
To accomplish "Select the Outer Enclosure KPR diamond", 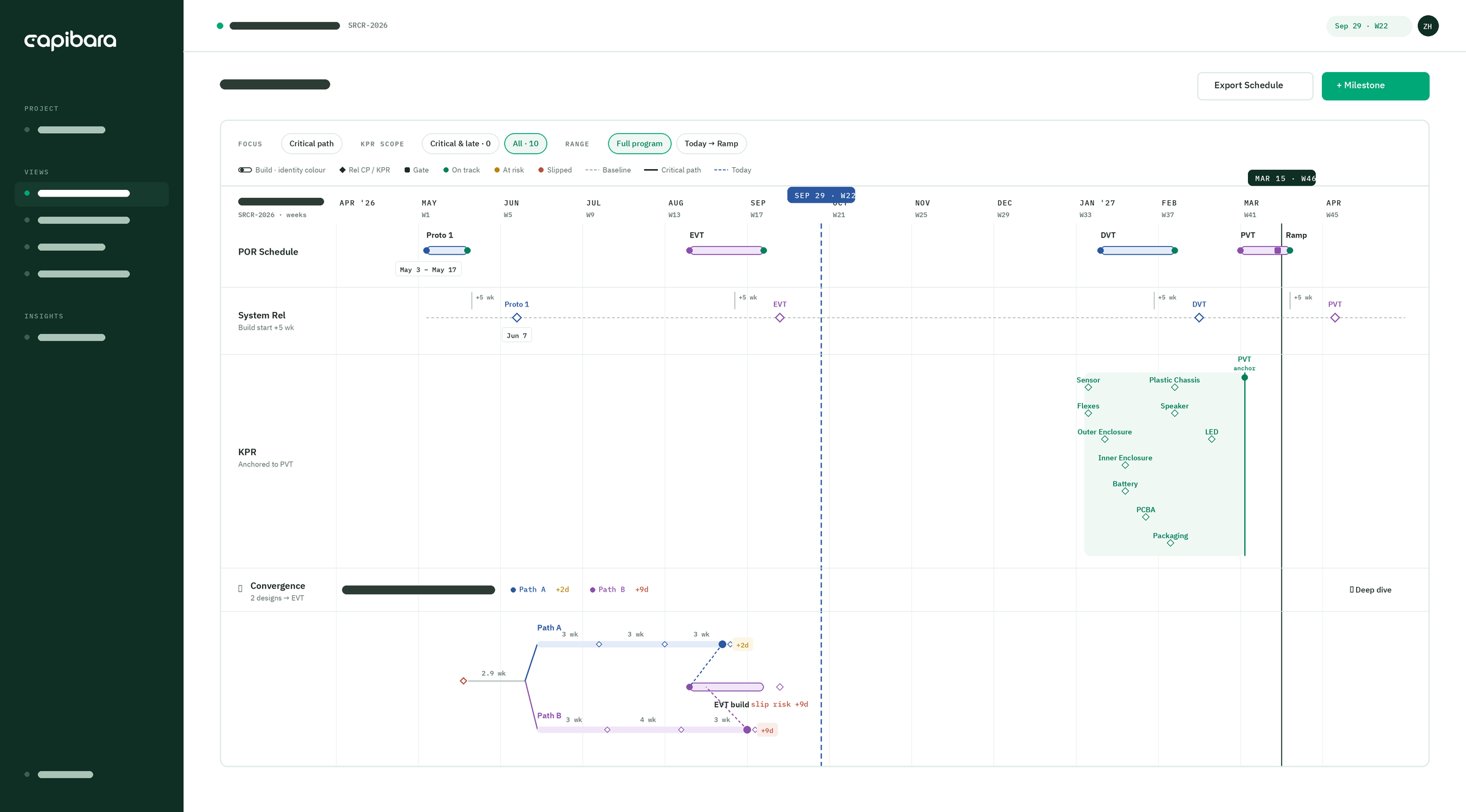I will click(1104, 440).
